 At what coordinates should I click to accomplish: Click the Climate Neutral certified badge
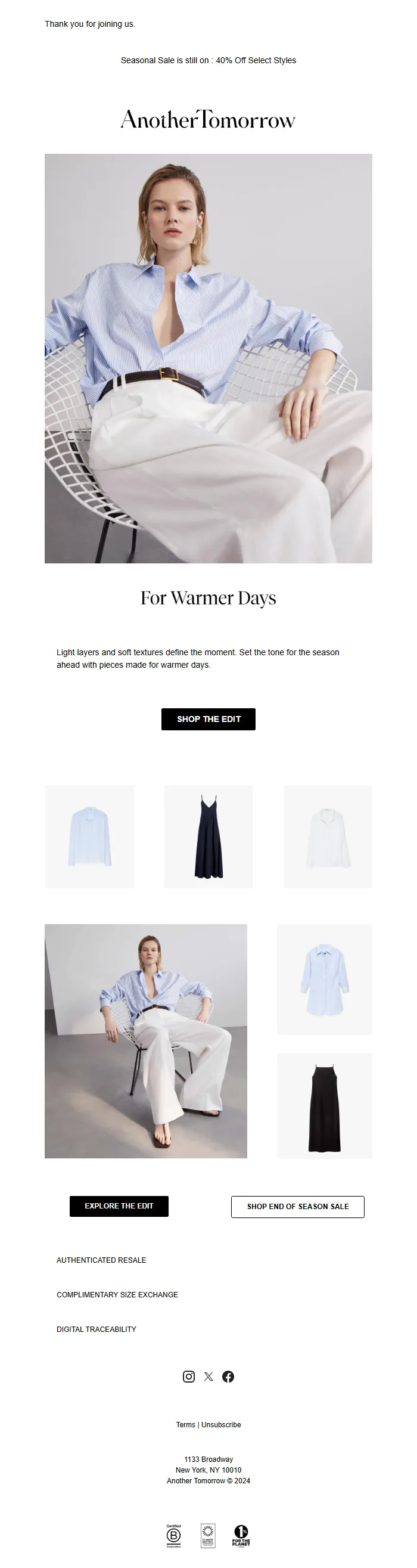(x=208, y=1536)
